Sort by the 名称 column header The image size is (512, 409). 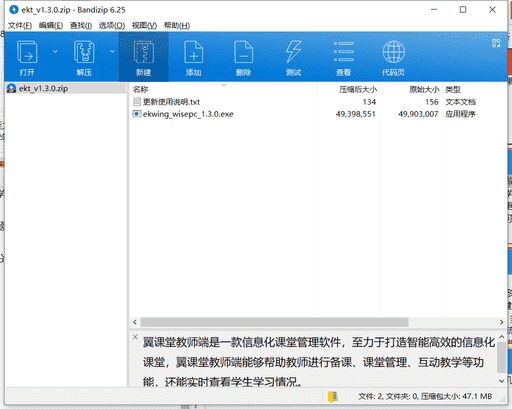pos(140,89)
